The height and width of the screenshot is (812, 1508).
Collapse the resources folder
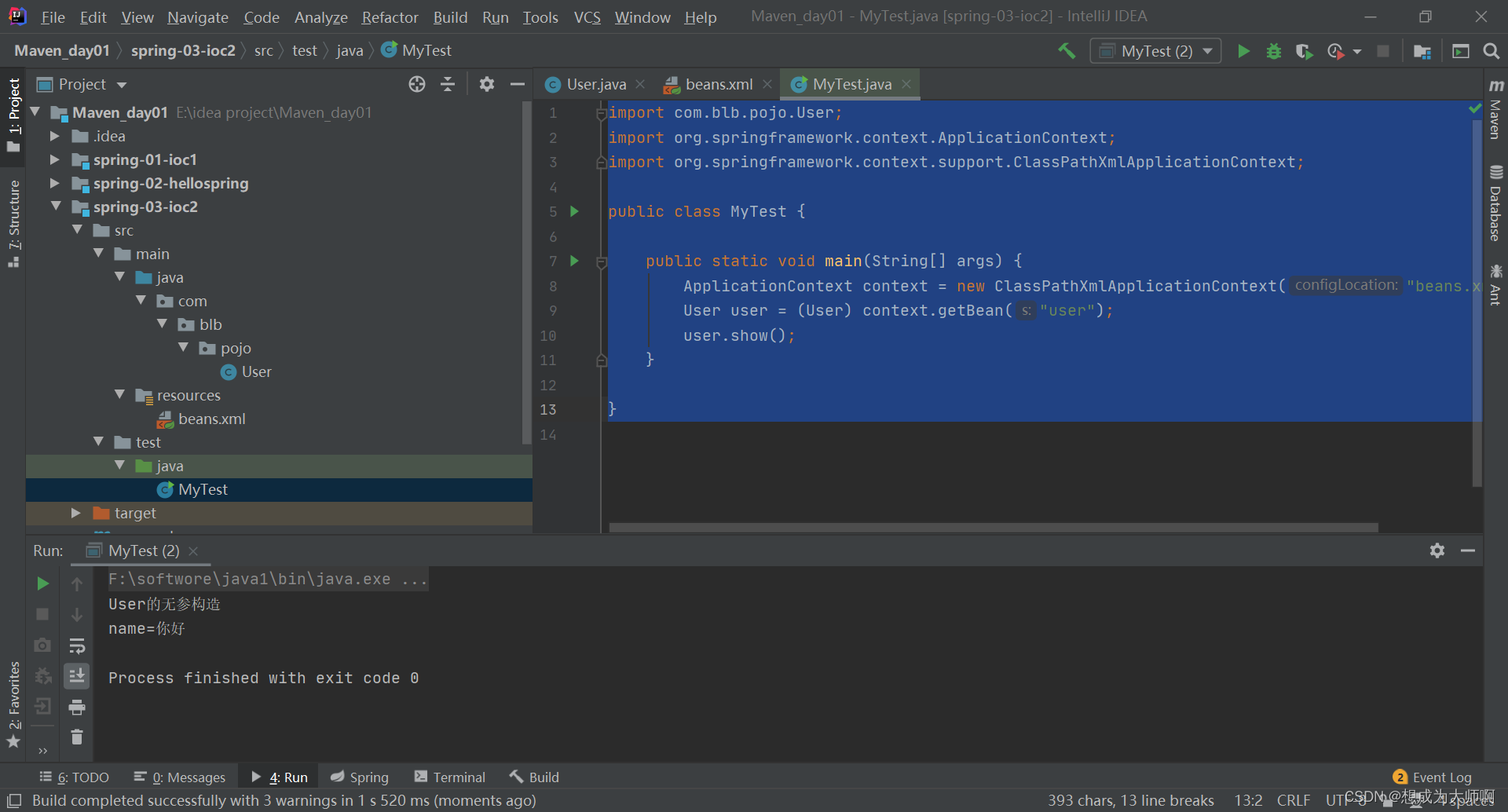pyautogui.click(x=119, y=395)
